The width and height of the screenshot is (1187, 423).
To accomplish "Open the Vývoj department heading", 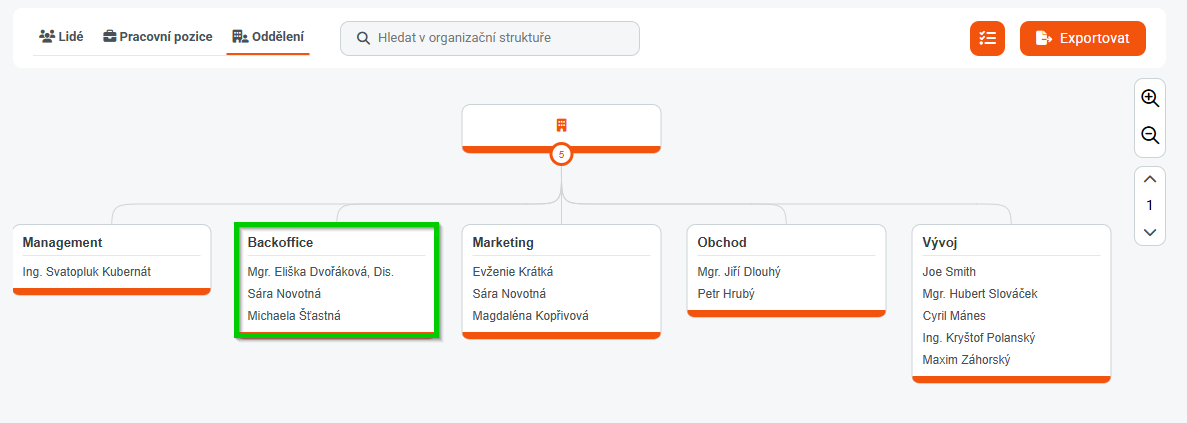I will [x=943, y=242].
